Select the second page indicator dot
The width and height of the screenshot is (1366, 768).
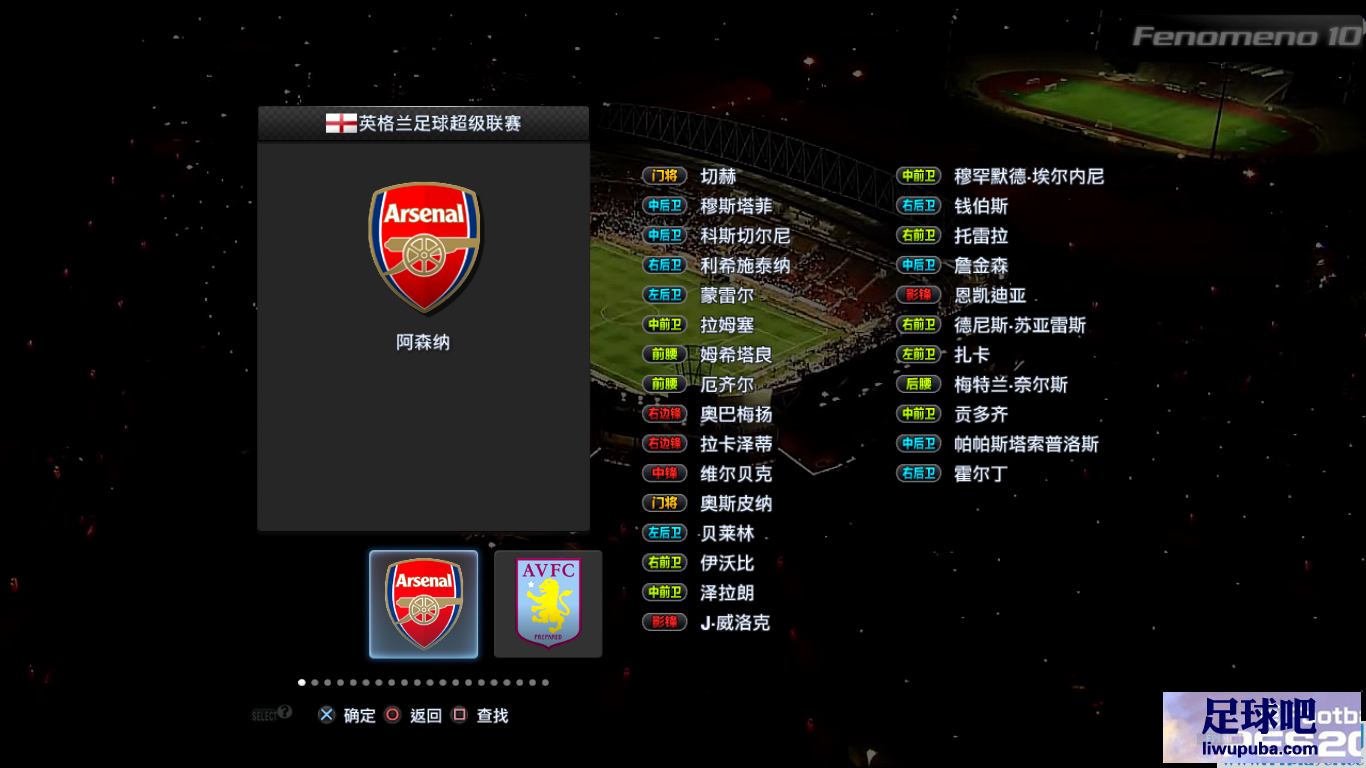315,683
